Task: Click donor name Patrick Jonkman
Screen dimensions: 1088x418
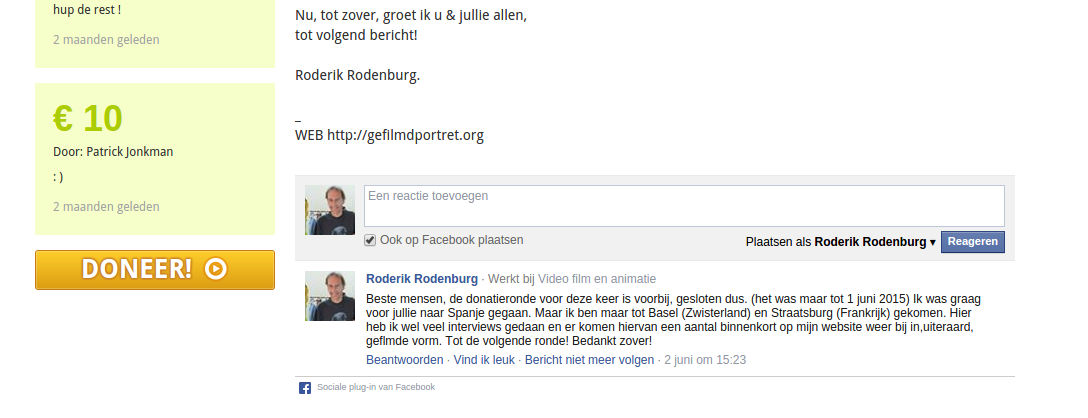Action: point(130,152)
